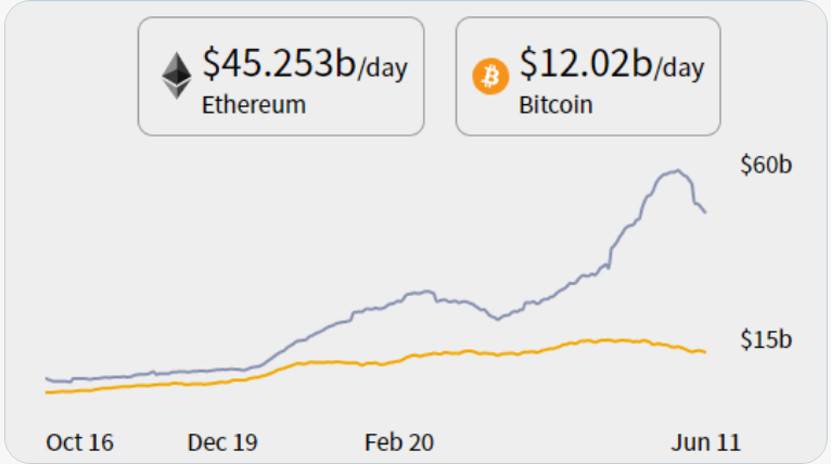Screen dimensions: 832x464
Task: Click the orange Bitcoin line above Feb 20
Action: pos(399,357)
